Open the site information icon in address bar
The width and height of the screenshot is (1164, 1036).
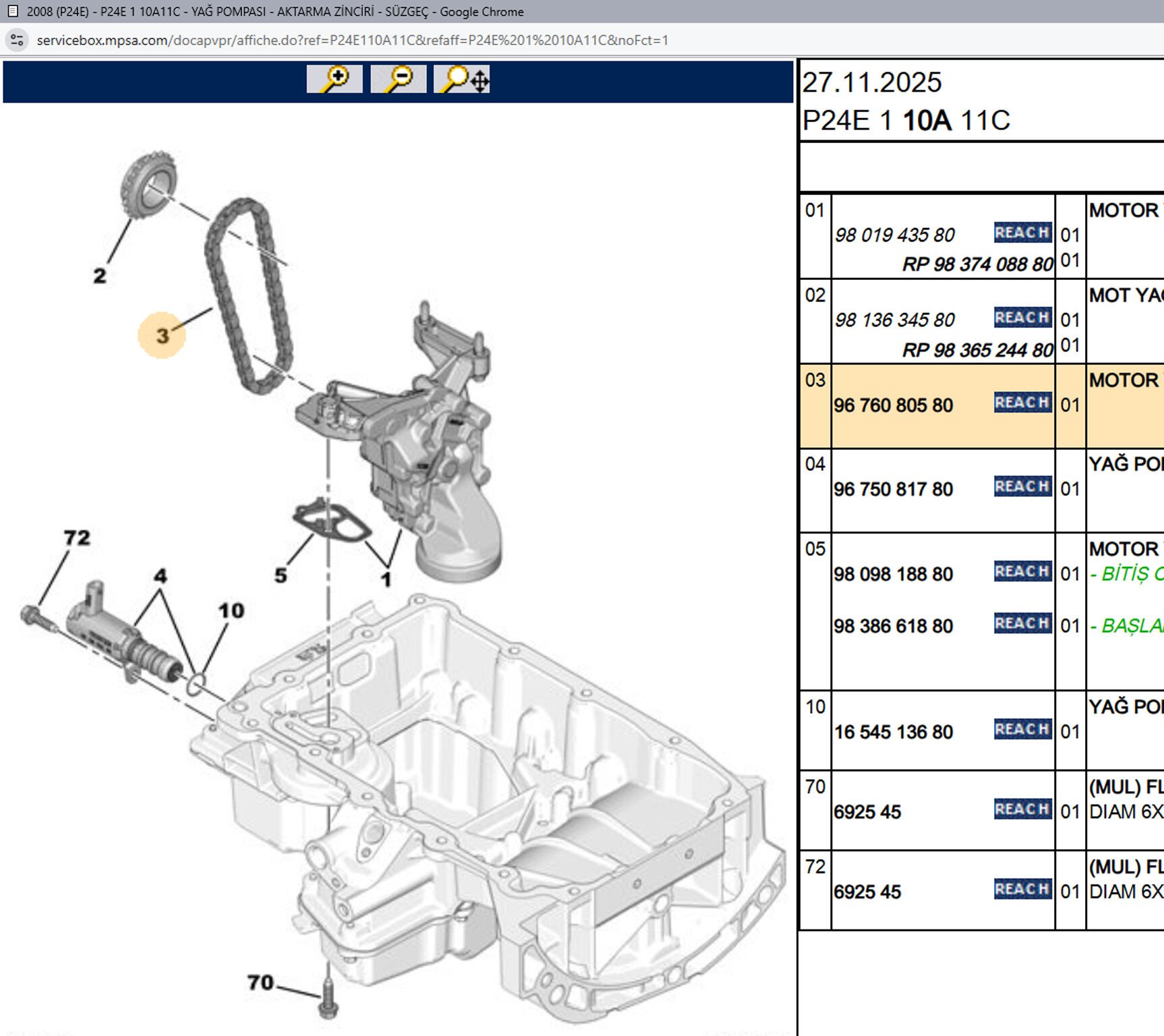[x=17, y=40]
